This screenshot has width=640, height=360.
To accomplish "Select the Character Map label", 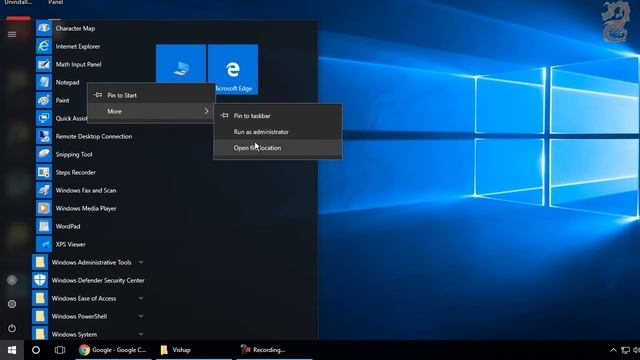I will [x=76, y=28].
